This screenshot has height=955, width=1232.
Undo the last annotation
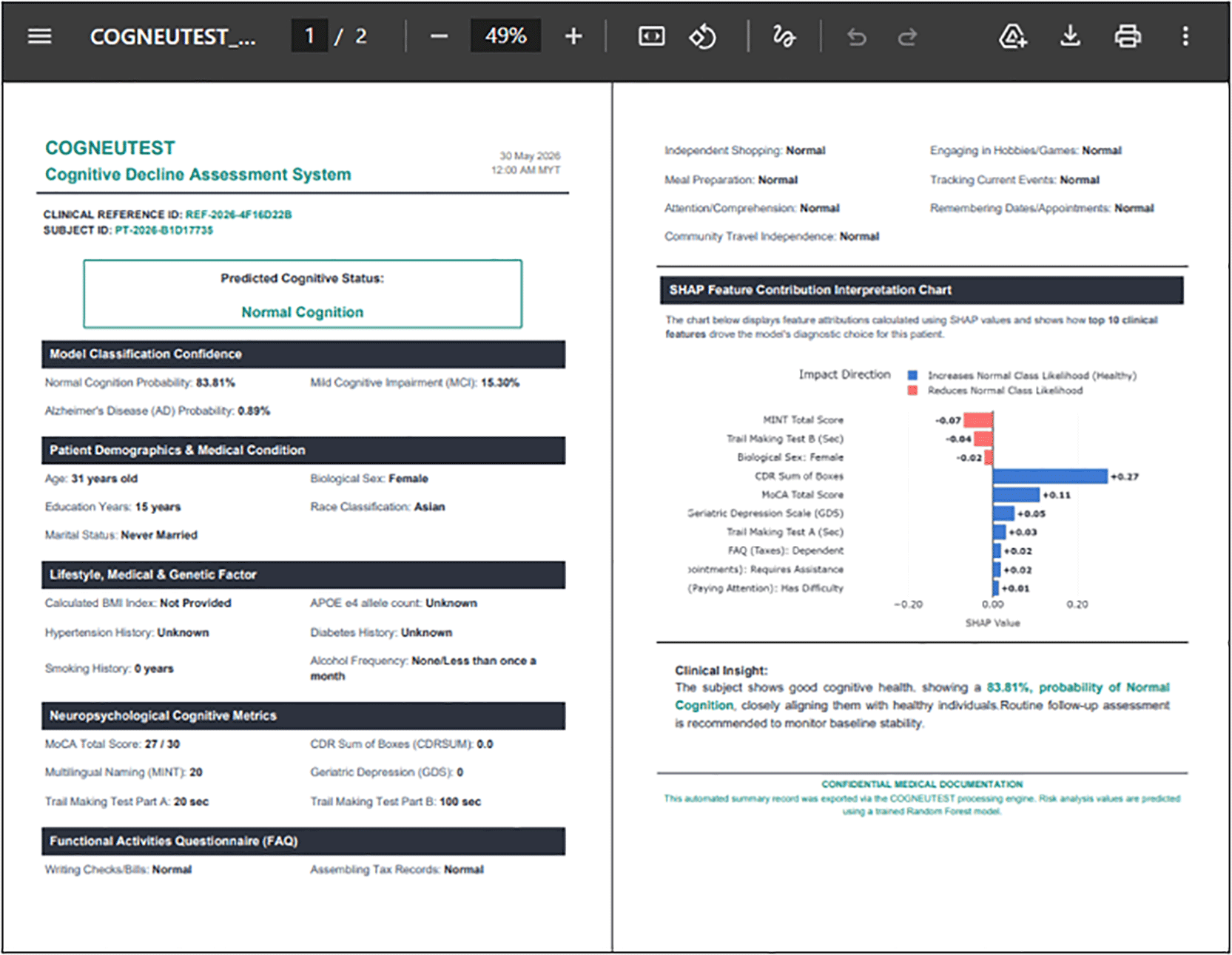857,36
